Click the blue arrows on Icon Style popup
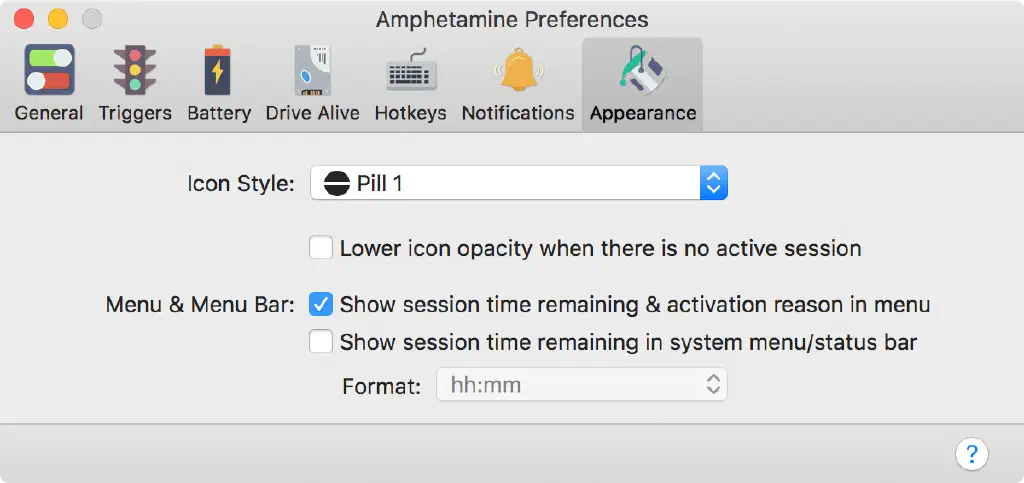The image size is (1024, 483). click(x=712, y=184)
